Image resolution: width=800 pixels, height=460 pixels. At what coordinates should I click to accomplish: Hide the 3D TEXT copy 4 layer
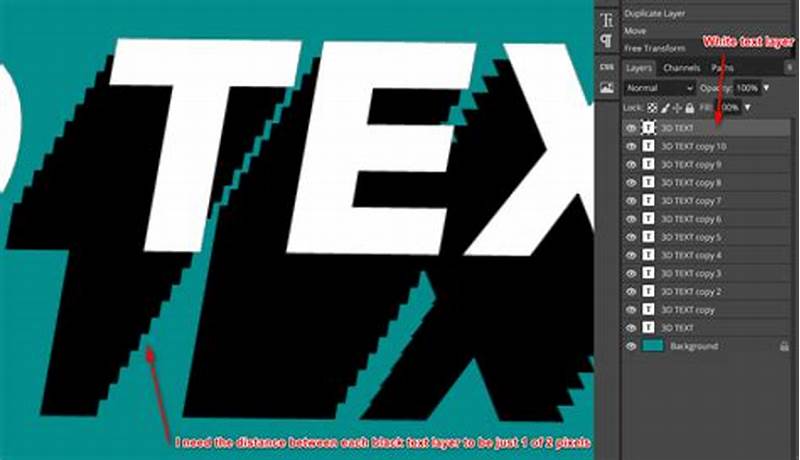631,255
